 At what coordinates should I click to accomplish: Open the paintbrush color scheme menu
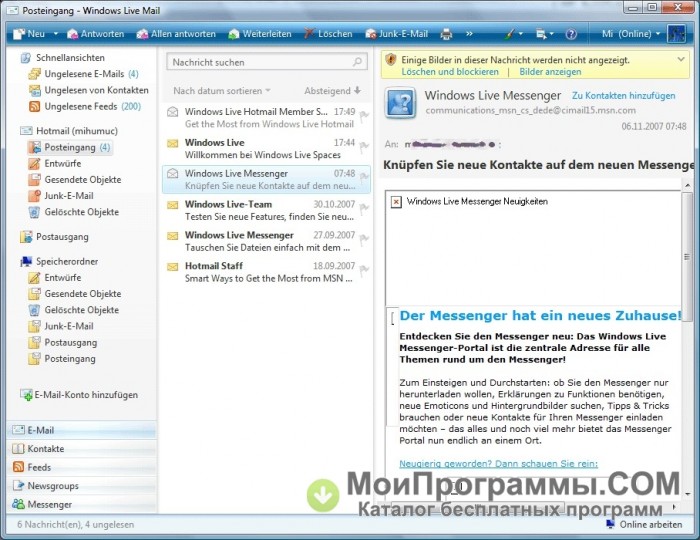point(512,34)
